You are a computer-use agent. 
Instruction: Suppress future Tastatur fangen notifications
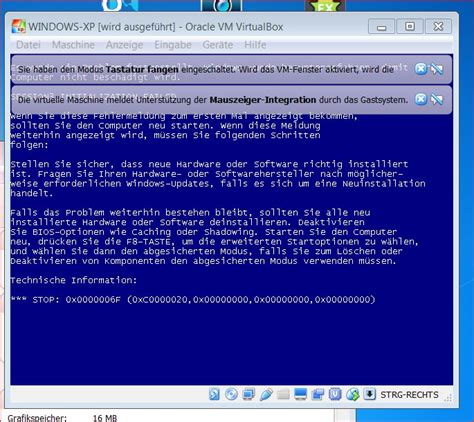[436, 69]
